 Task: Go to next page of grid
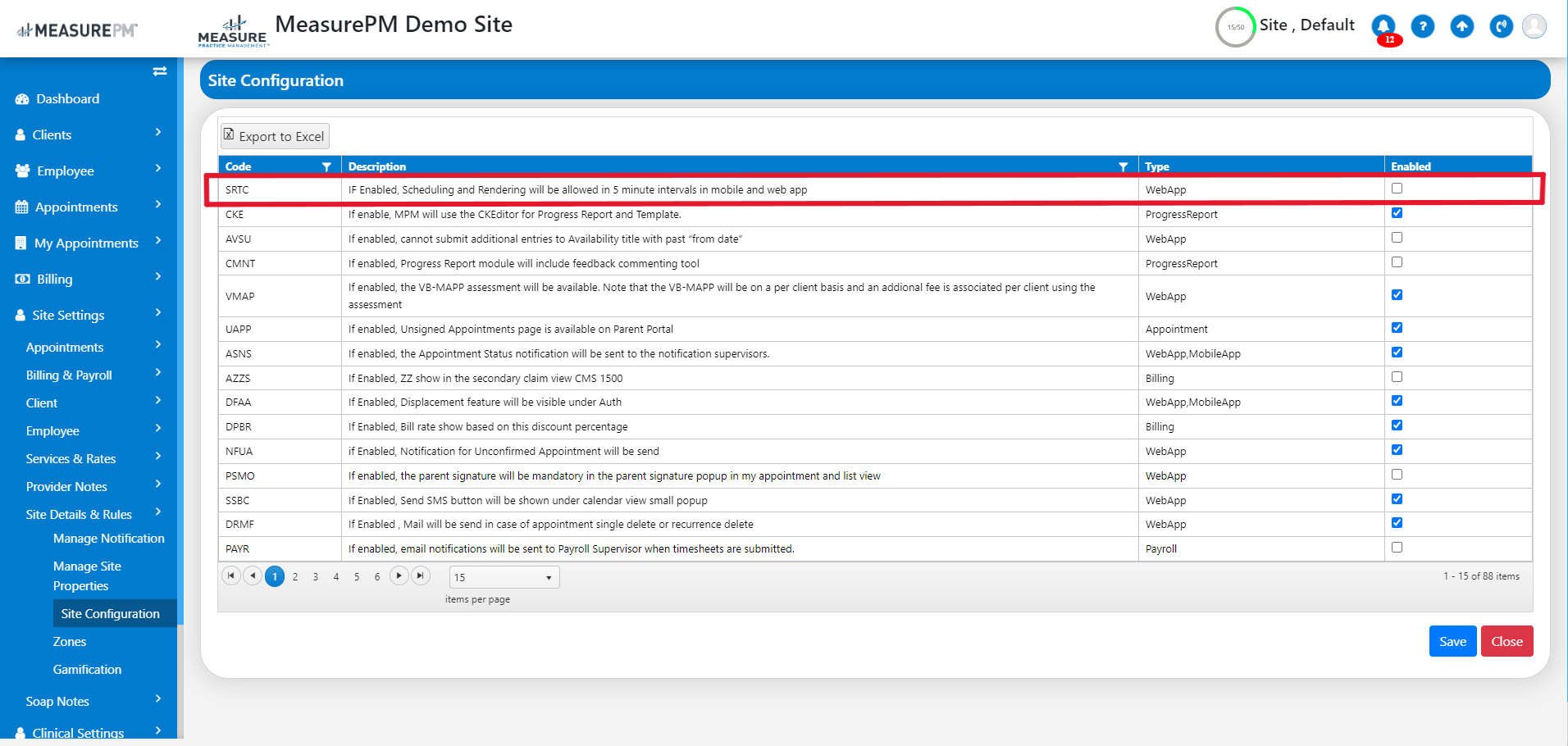pos(399,575)
